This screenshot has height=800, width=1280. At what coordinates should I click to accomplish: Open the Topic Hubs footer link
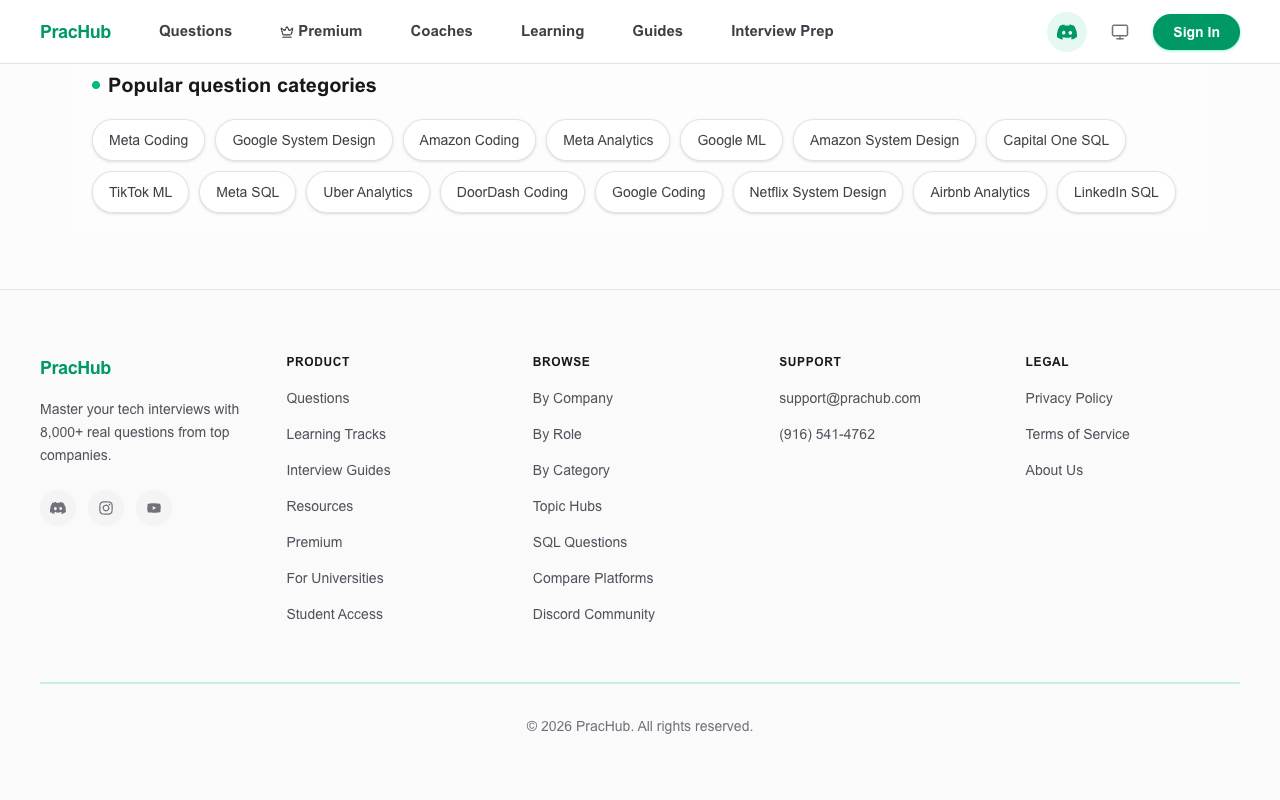pos(567,506)
